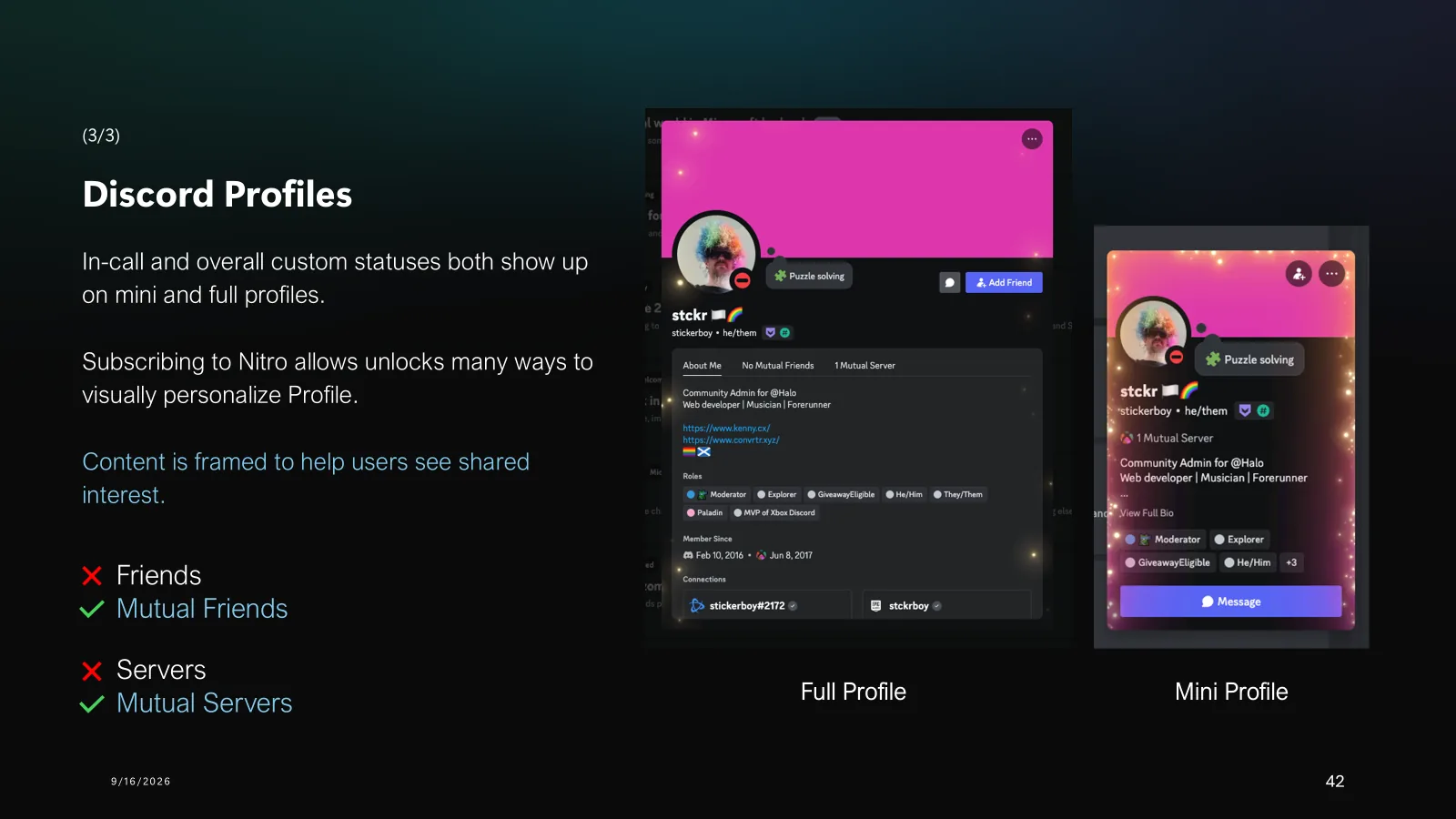Screen dimensions: 1456x819
Task: Click the GiveawayEligible role in Mini Profile
Action: 1168,562
